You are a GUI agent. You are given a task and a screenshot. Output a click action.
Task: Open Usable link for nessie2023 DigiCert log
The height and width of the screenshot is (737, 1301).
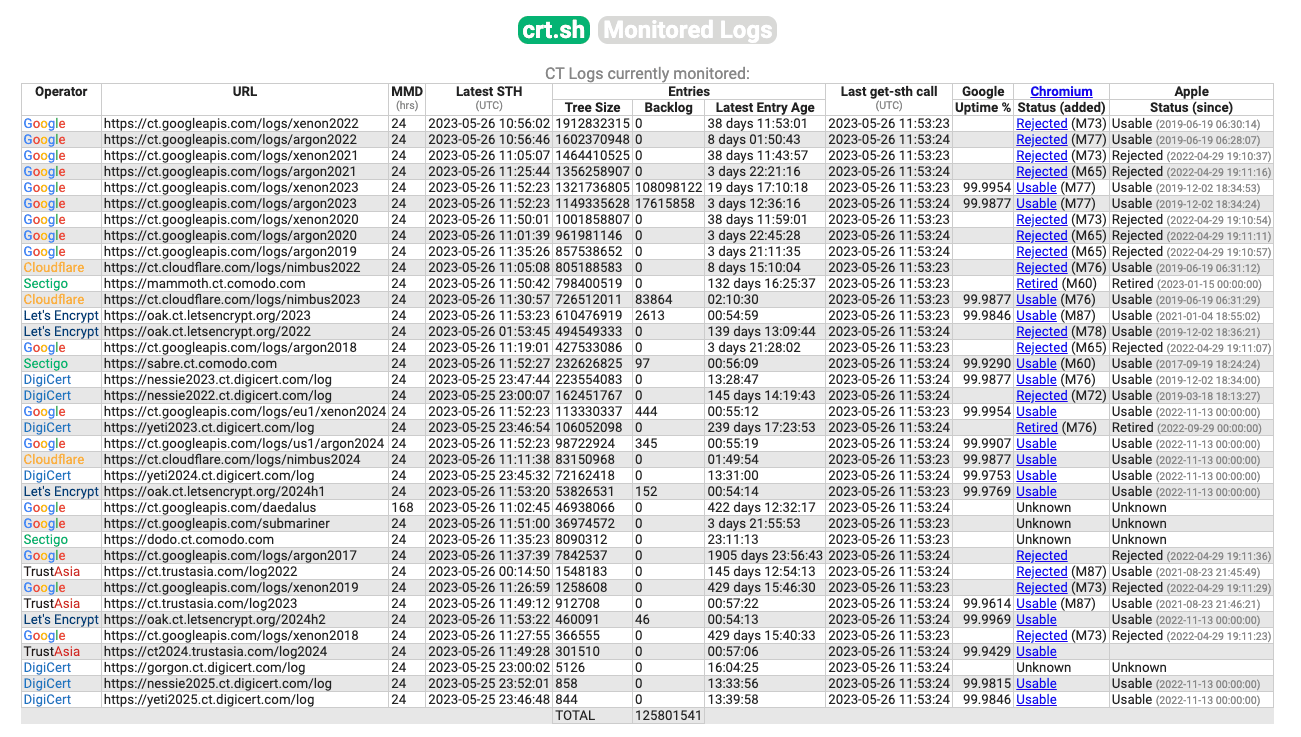[1036, 379]
